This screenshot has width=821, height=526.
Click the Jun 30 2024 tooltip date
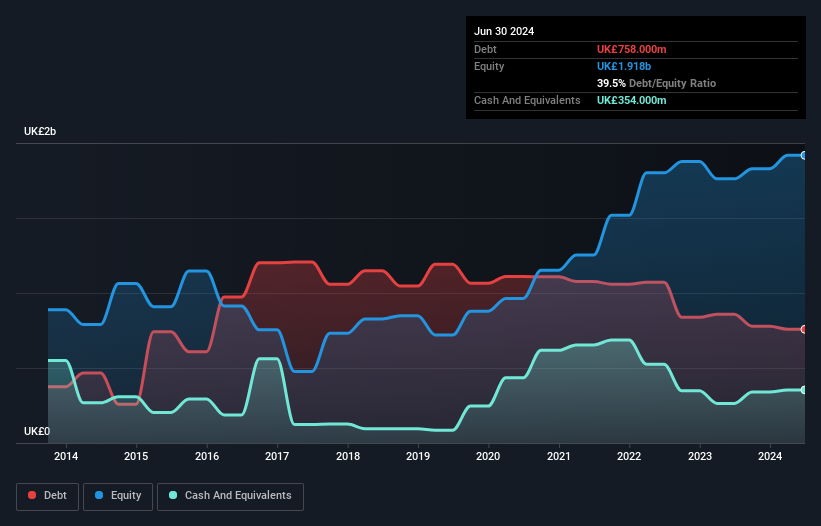(x=504, y=31)
